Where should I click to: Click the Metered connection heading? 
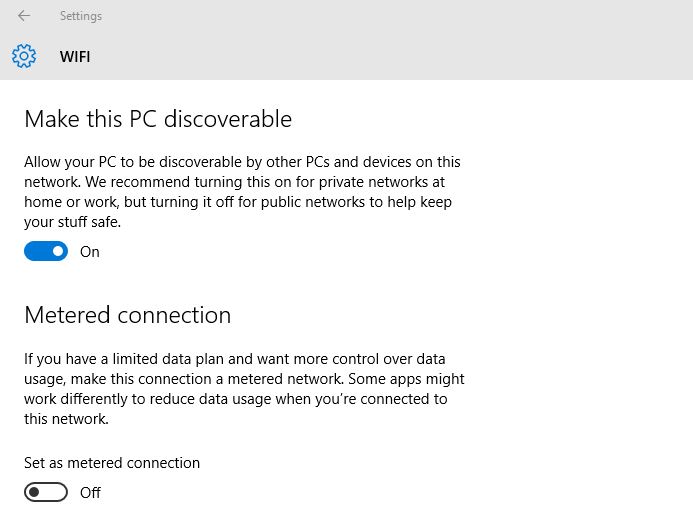[127, 315]
